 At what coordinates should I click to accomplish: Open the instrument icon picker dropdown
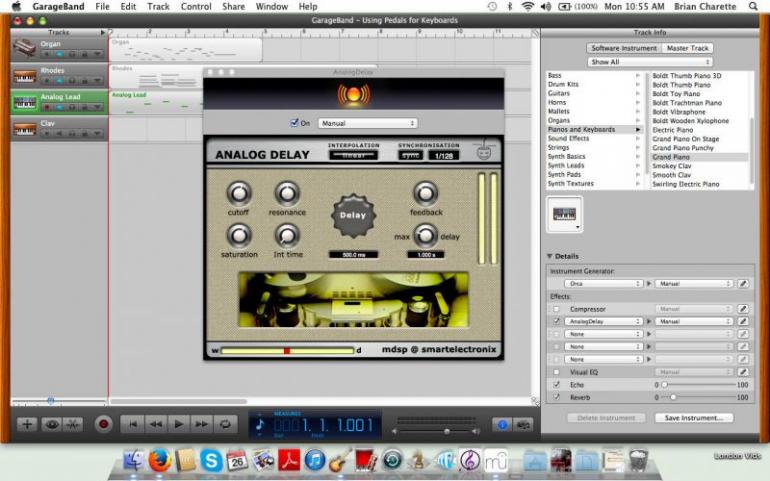coord(565,214)
